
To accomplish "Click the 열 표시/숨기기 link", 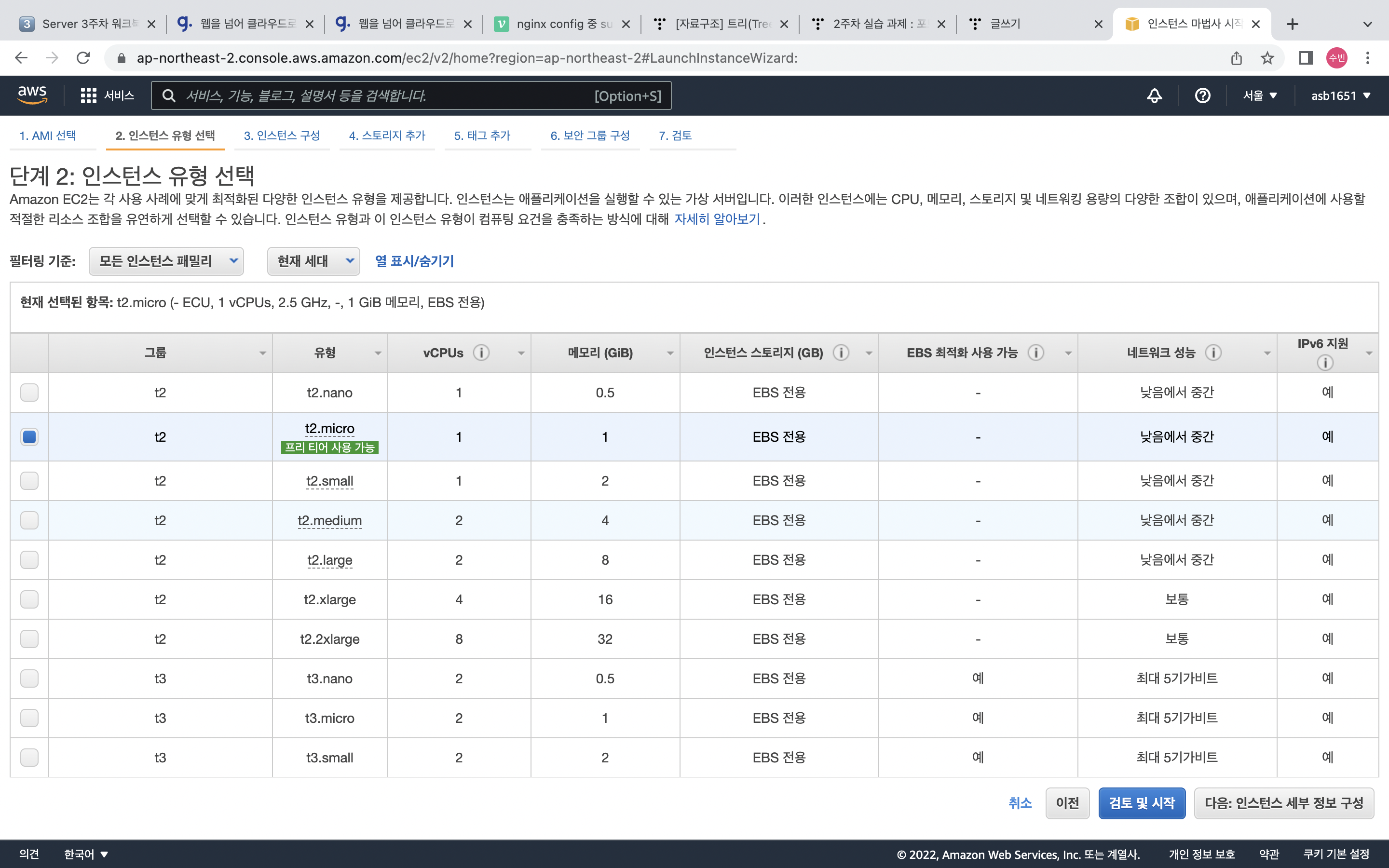I will (414, 261).
